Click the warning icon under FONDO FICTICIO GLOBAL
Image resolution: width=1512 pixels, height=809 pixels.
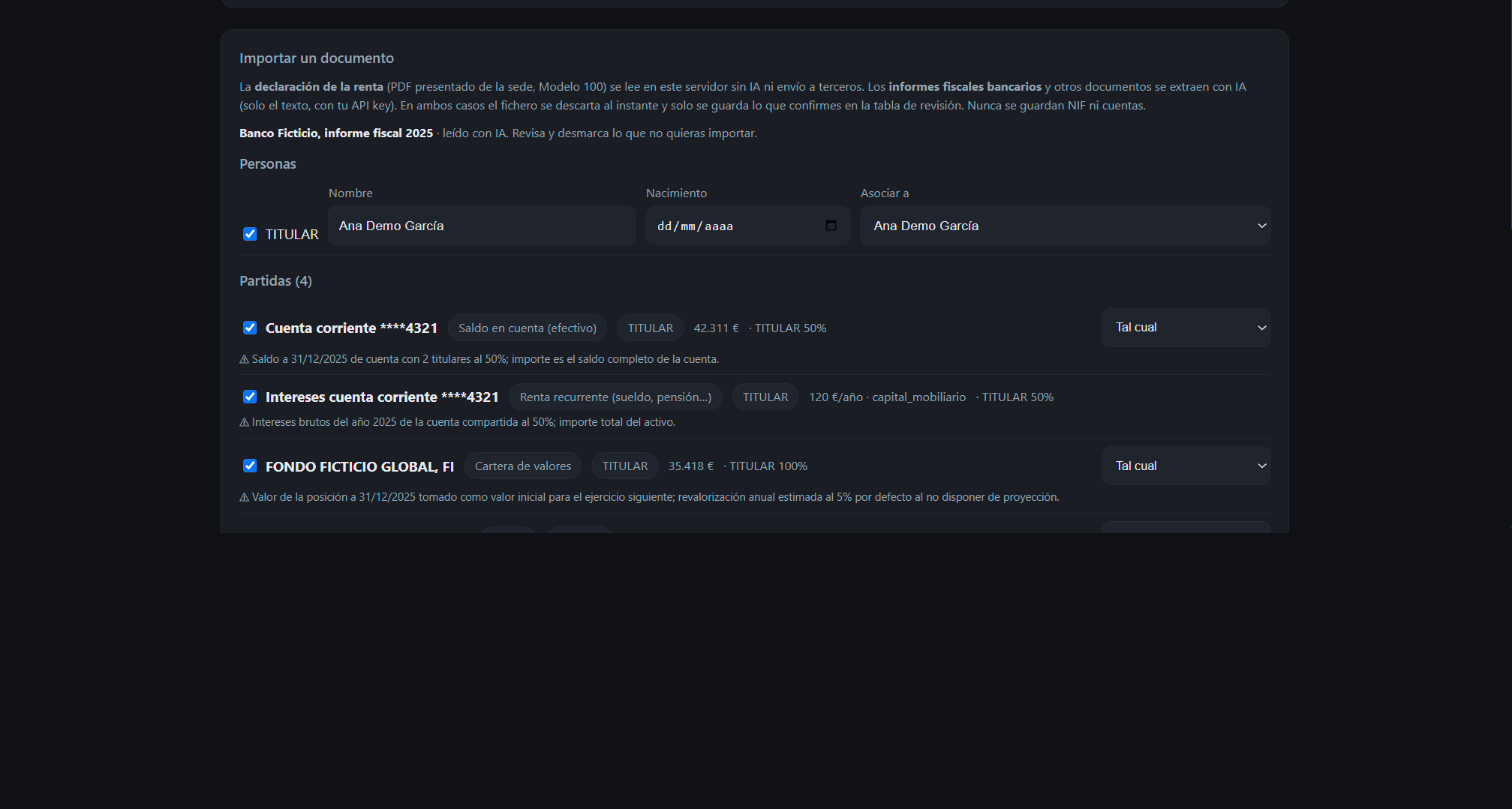click(244, 497)
